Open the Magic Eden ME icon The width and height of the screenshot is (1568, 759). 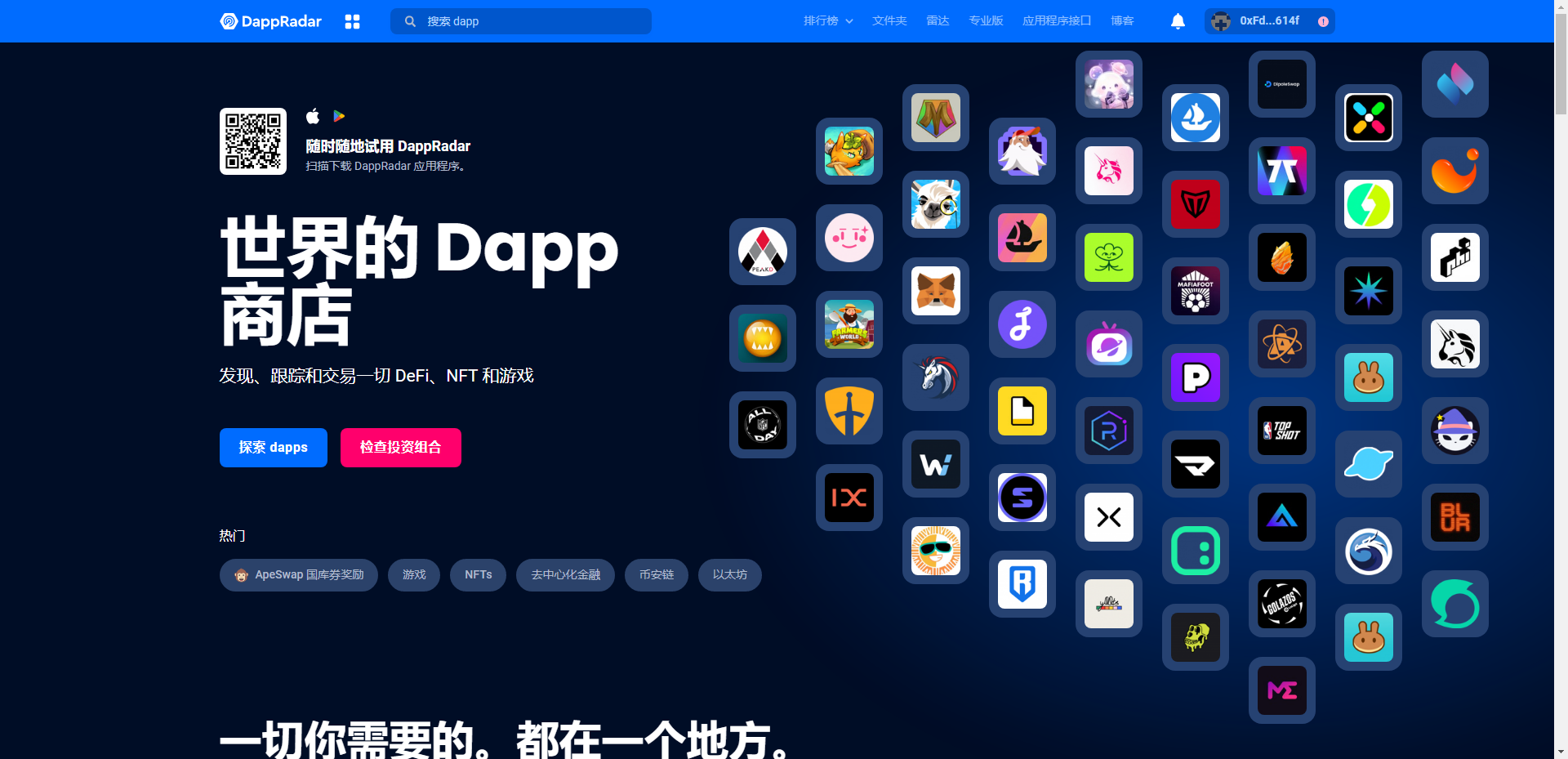point(1281,690)
